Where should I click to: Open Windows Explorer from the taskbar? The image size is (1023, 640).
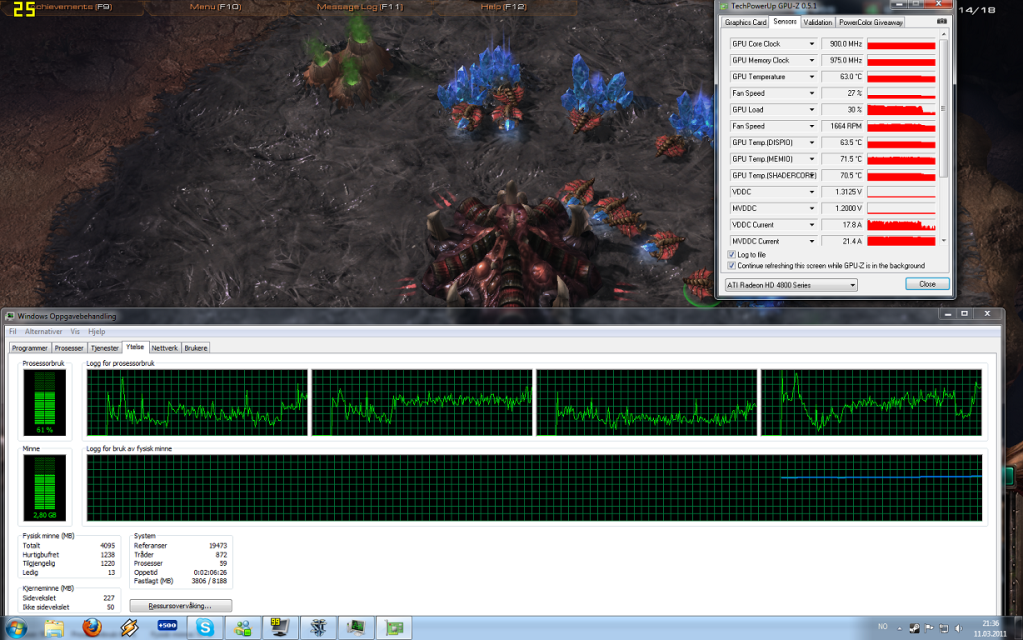[54, 628]
